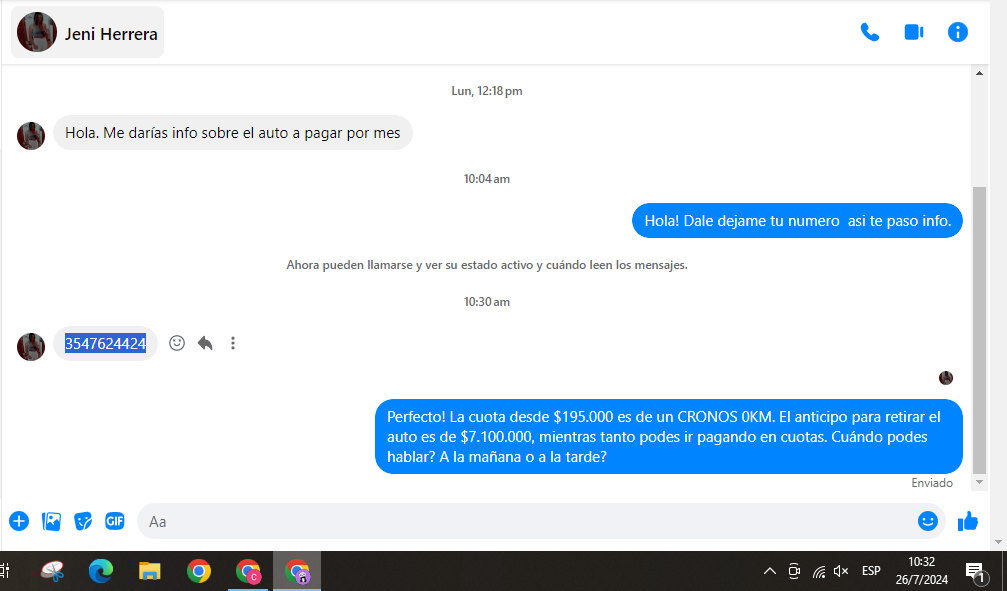Open conversation information panel
The width and height of the screenshot is (1007, 591).
[x=958, y=32]
